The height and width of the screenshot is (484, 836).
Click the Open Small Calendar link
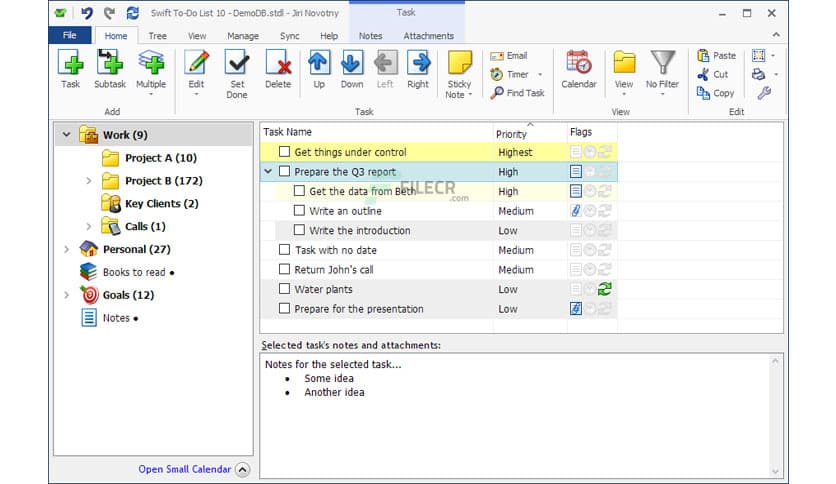point(184,469)
